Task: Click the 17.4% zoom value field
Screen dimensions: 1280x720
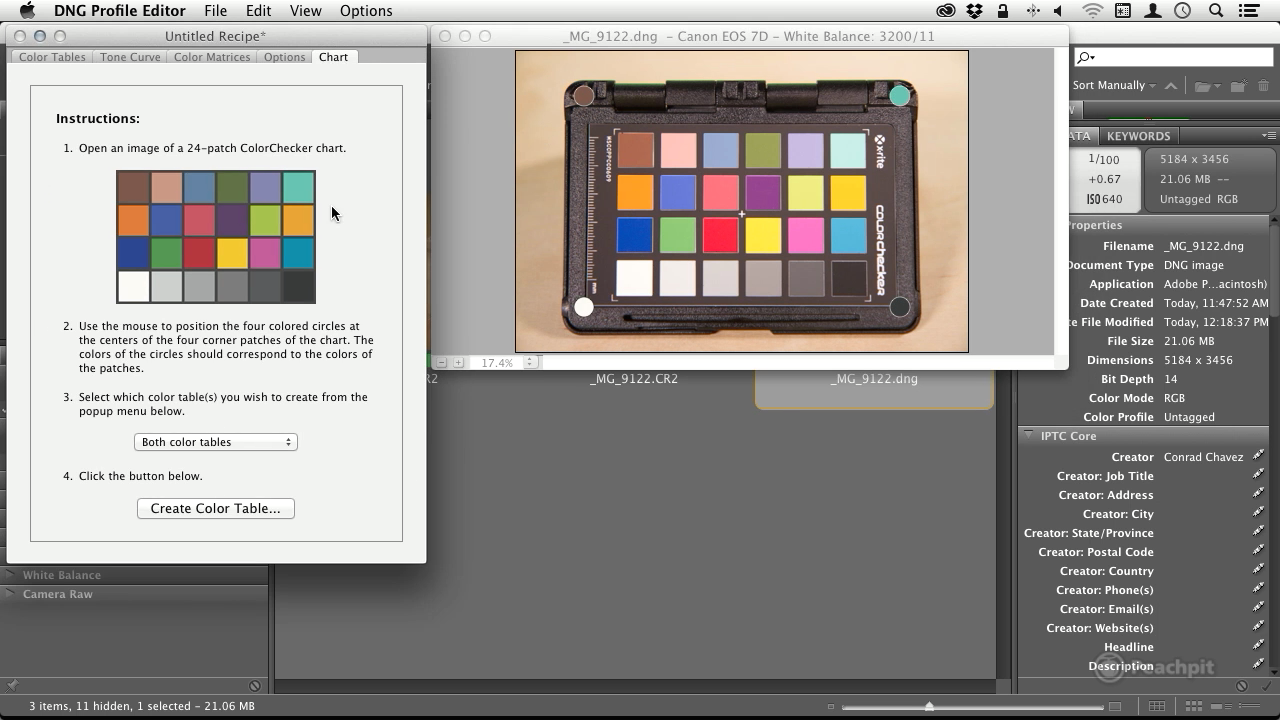Action: (497, 362)
